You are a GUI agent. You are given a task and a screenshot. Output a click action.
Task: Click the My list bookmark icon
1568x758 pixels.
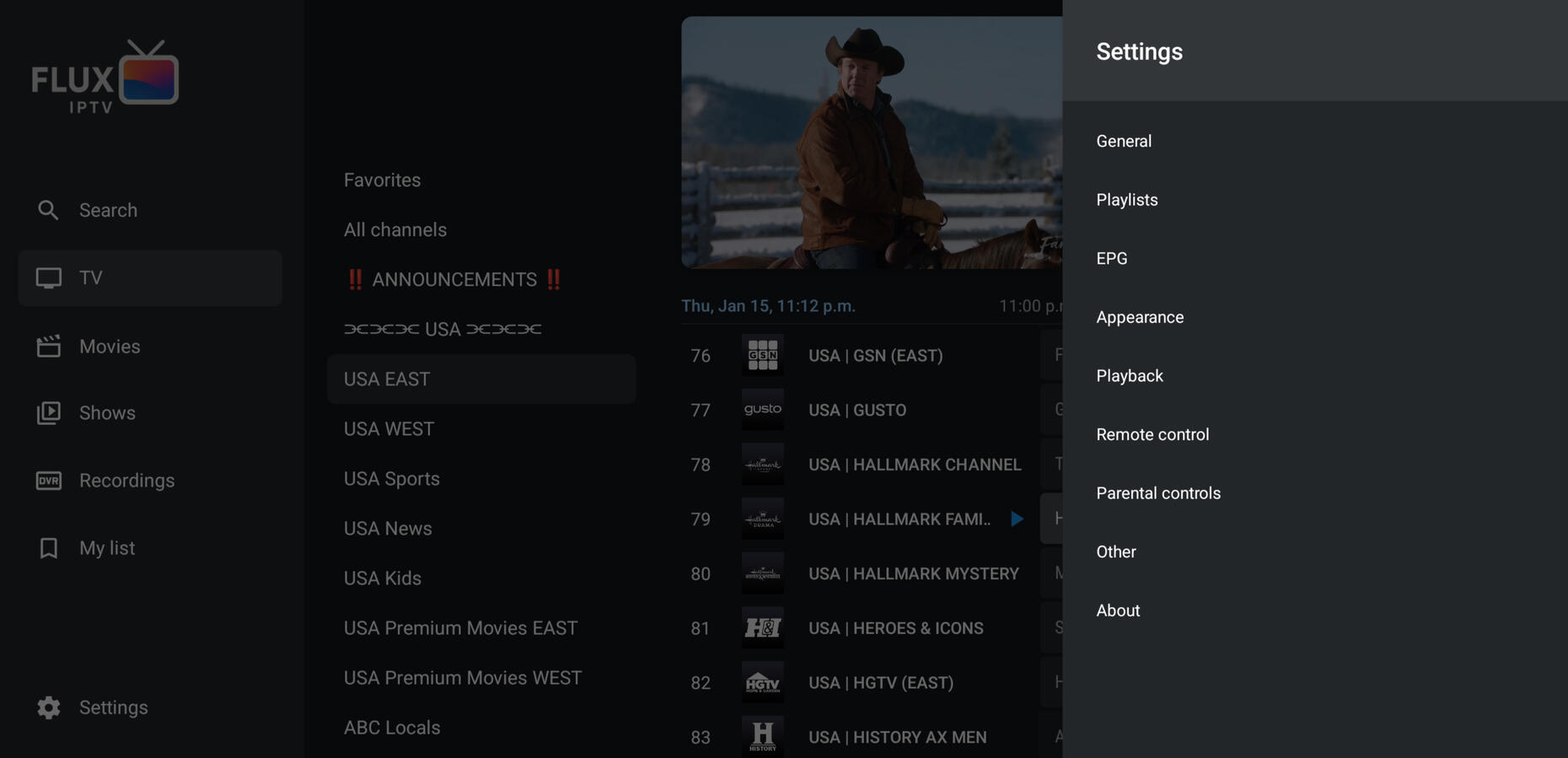[48, 548]
